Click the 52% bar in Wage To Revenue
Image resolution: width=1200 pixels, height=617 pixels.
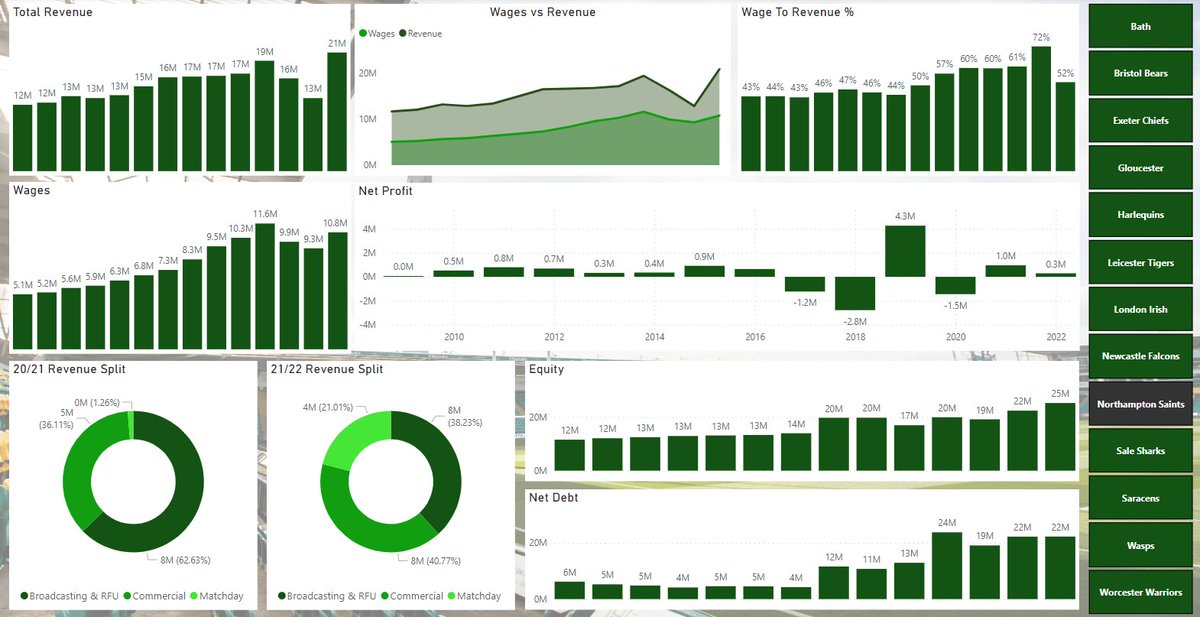pyautogui.click(x=1066, y=127)
